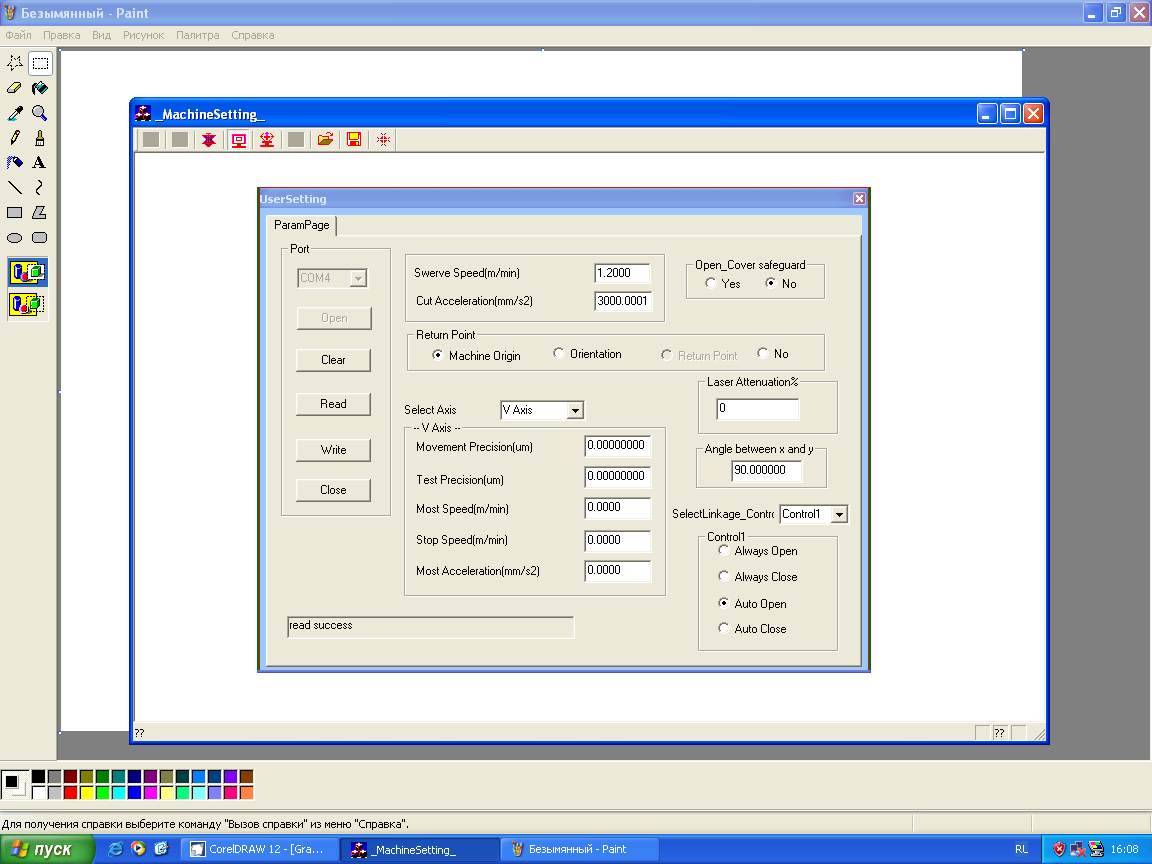This screenshot has width=1152, height=864.
Task: Open the SelectLinkage Control1 dropdown
Action: [x=839, y=514]
